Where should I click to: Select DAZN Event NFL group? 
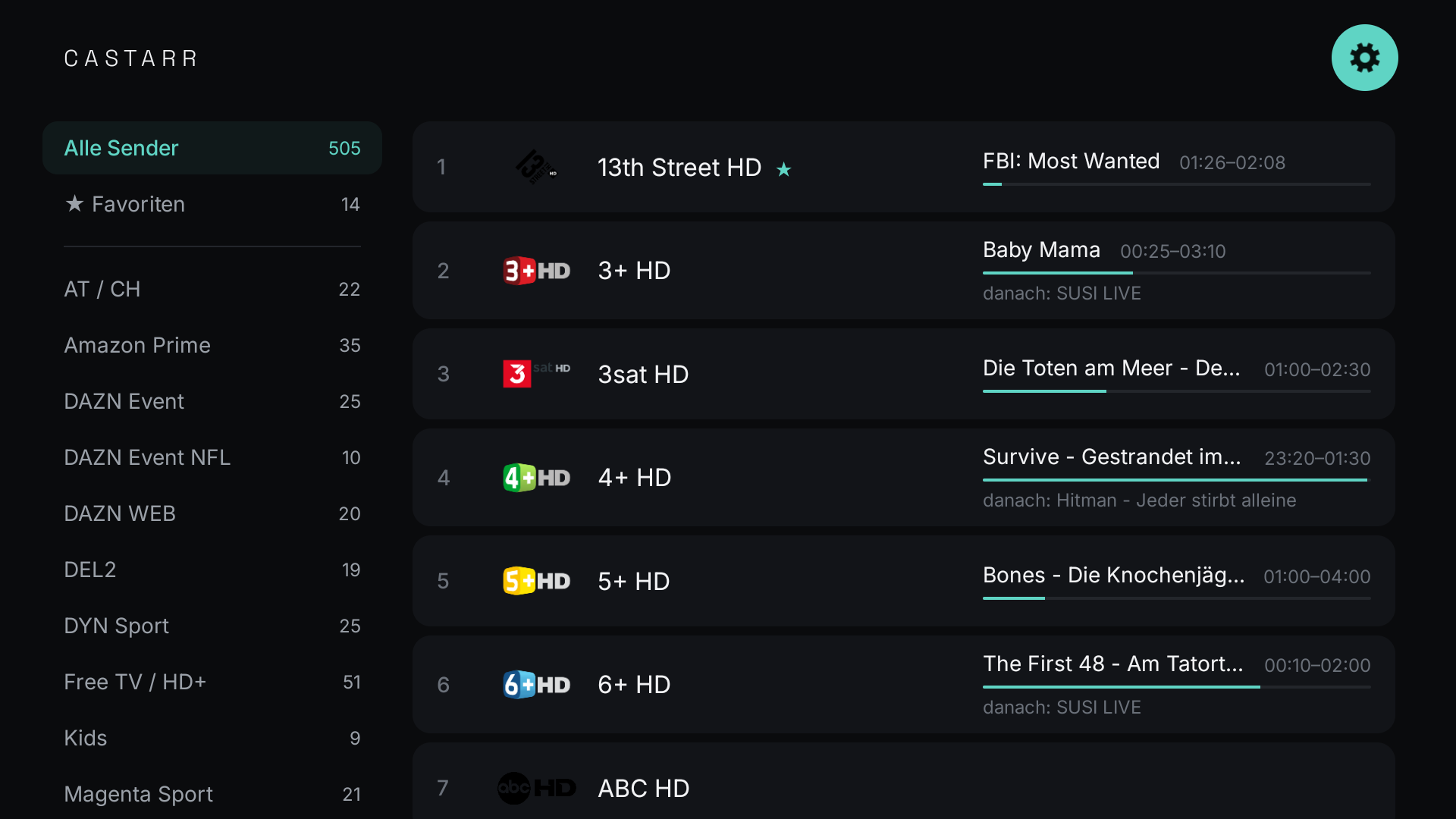pos(212,457)
